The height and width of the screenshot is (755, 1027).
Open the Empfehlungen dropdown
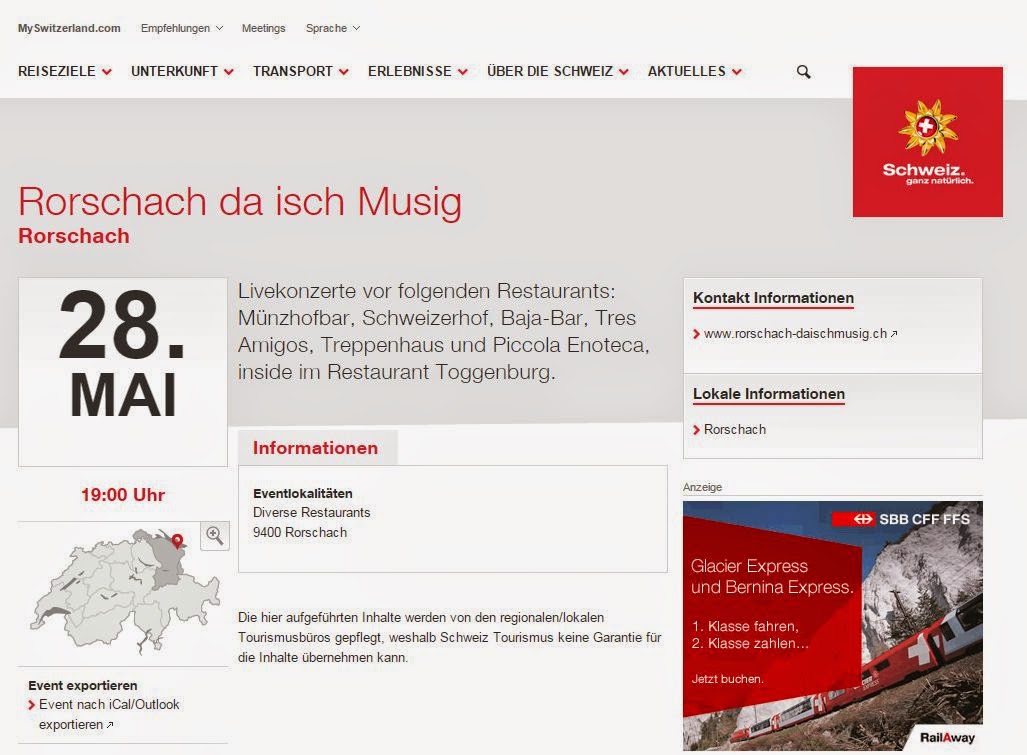click(182, 28)
